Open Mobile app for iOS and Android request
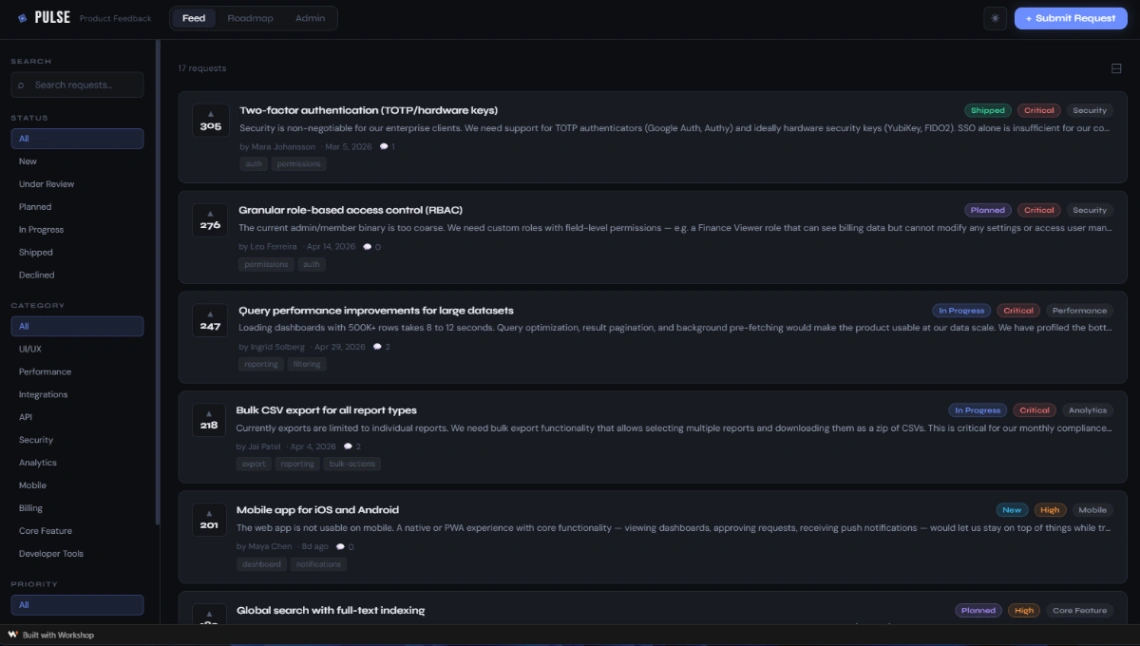This screenshot has width=1140, height=646. tap(318, 510)
